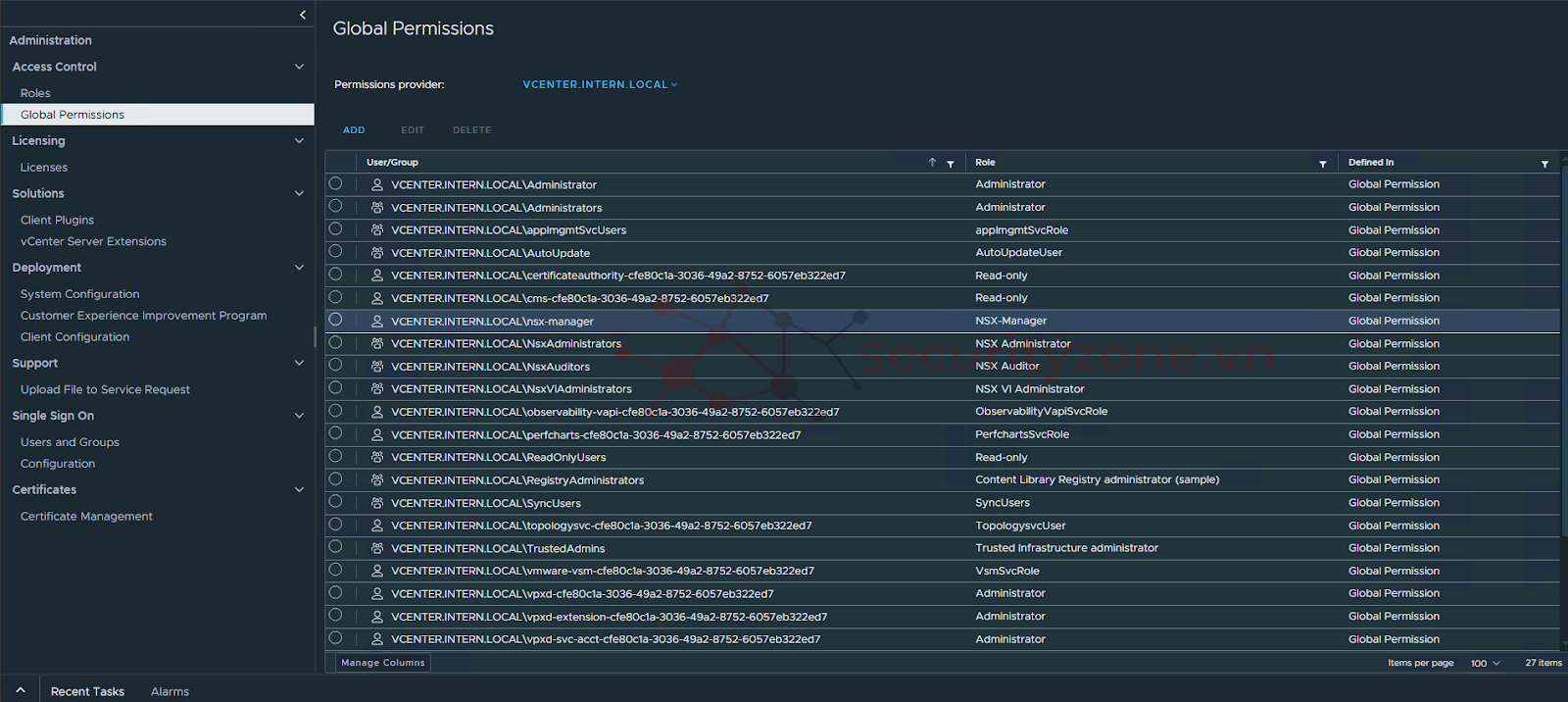The image size is (1568, 702).
Task: Open the Permissions provider domain dropdown
Action: click(600, 85)
